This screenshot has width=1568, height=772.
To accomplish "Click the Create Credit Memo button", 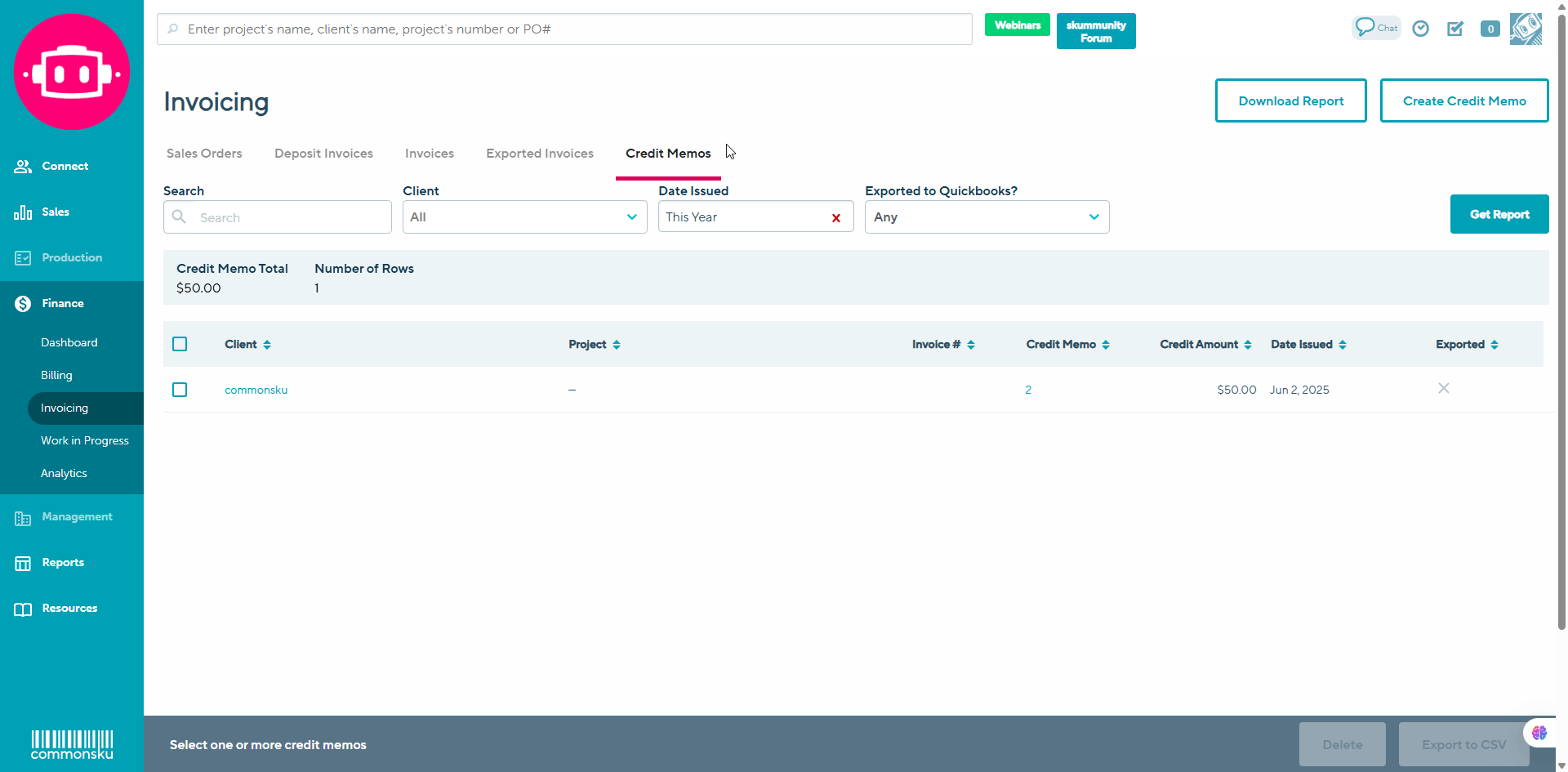I will (1463, 100).
